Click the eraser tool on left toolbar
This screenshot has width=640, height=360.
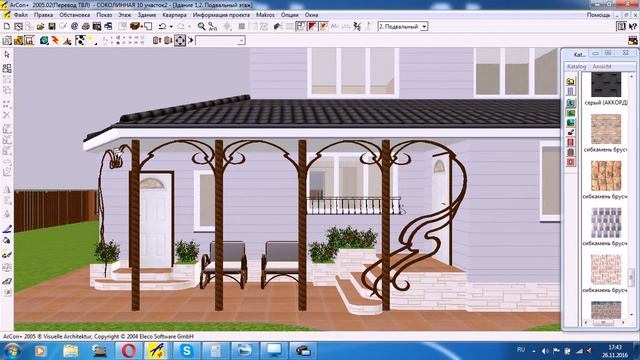(x=7, y=281)
